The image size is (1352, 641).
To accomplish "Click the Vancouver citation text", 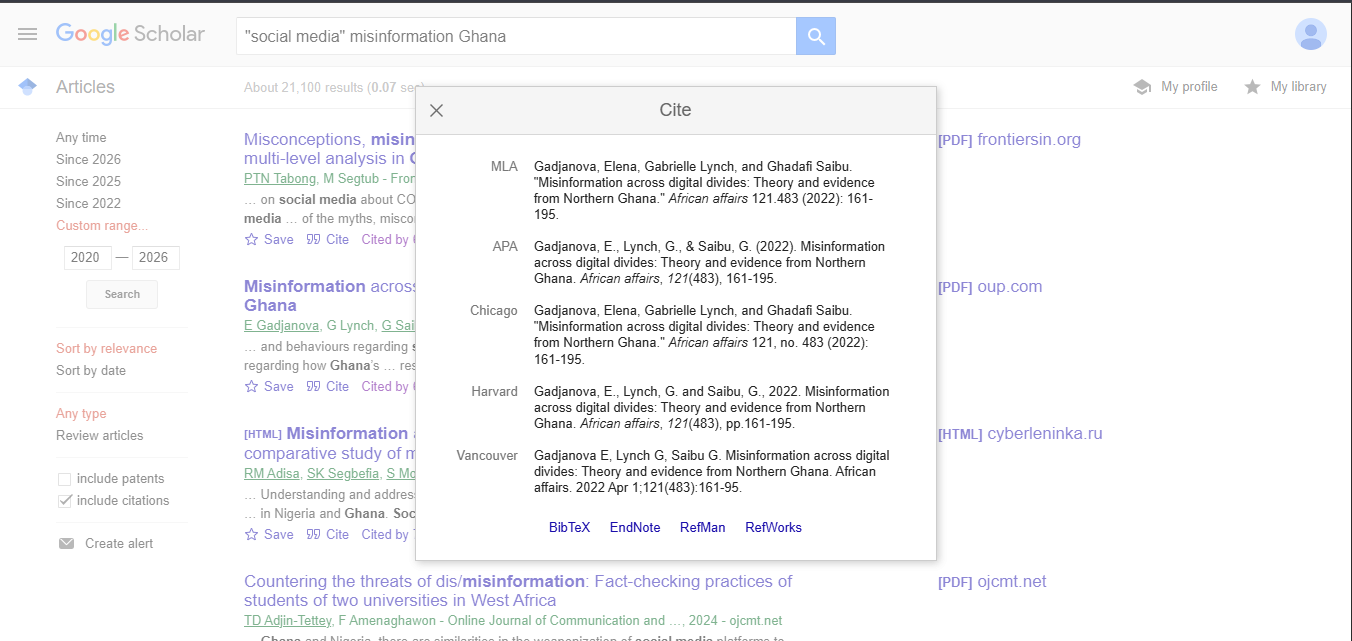I will 712,472.
